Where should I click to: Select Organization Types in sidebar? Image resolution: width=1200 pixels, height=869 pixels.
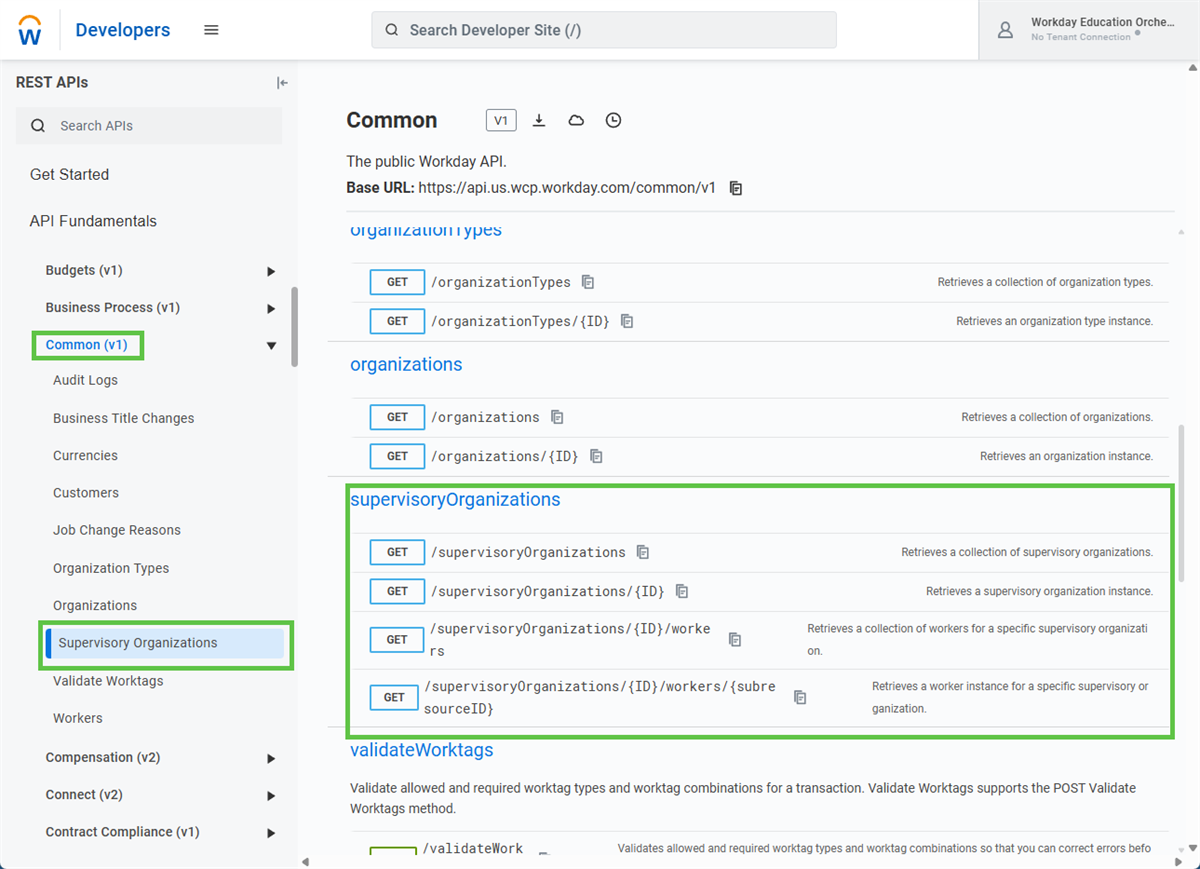(x=111, y=568)
